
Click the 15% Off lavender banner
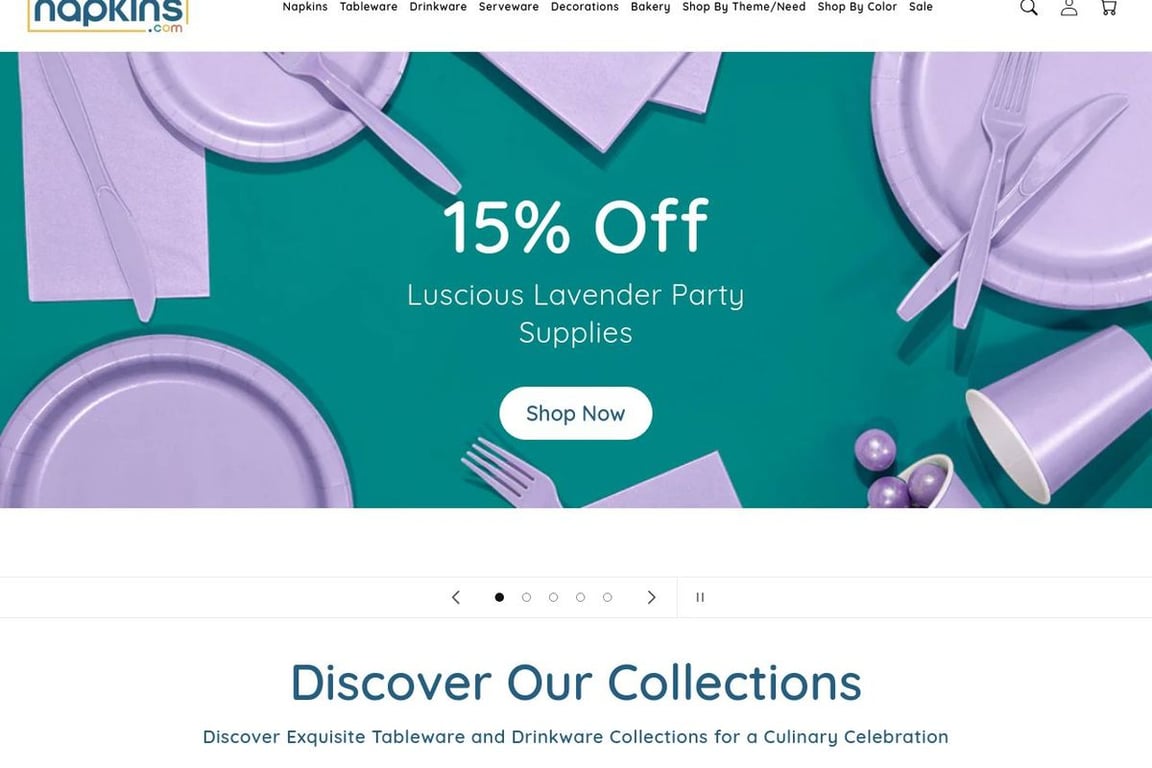click(x=575, y=279)
